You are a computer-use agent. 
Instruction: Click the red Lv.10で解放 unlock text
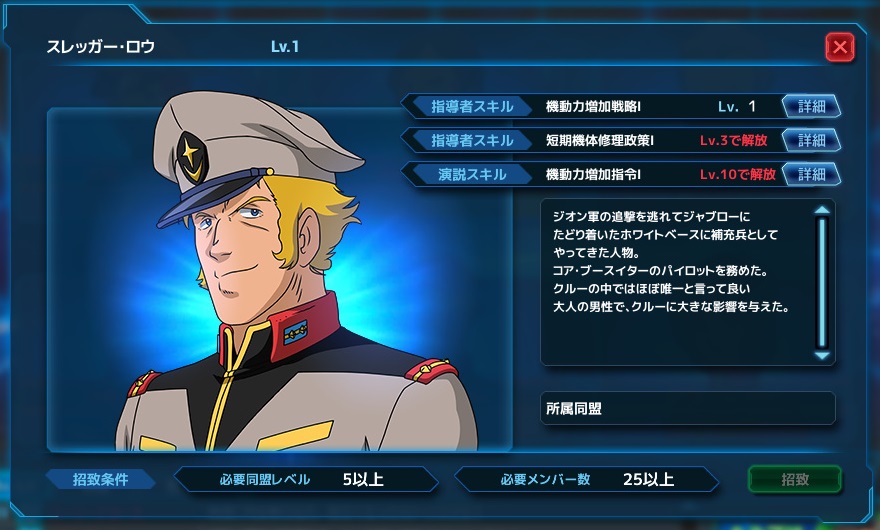pyautogui.click(x=737, y=175)
